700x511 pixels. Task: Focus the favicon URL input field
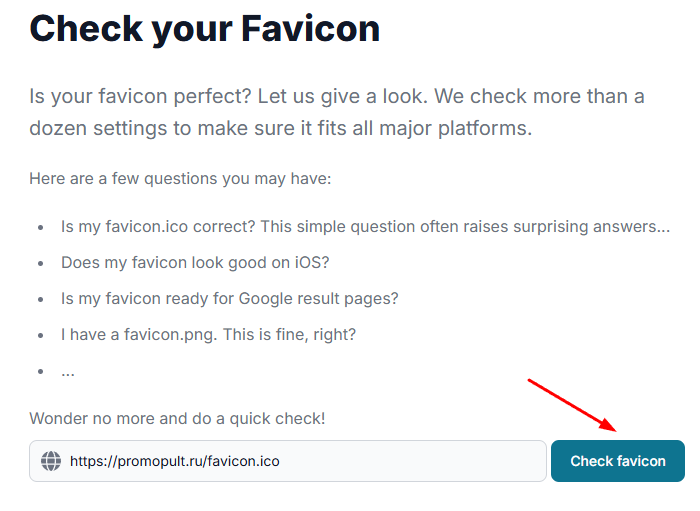click(x=288, y=461)
